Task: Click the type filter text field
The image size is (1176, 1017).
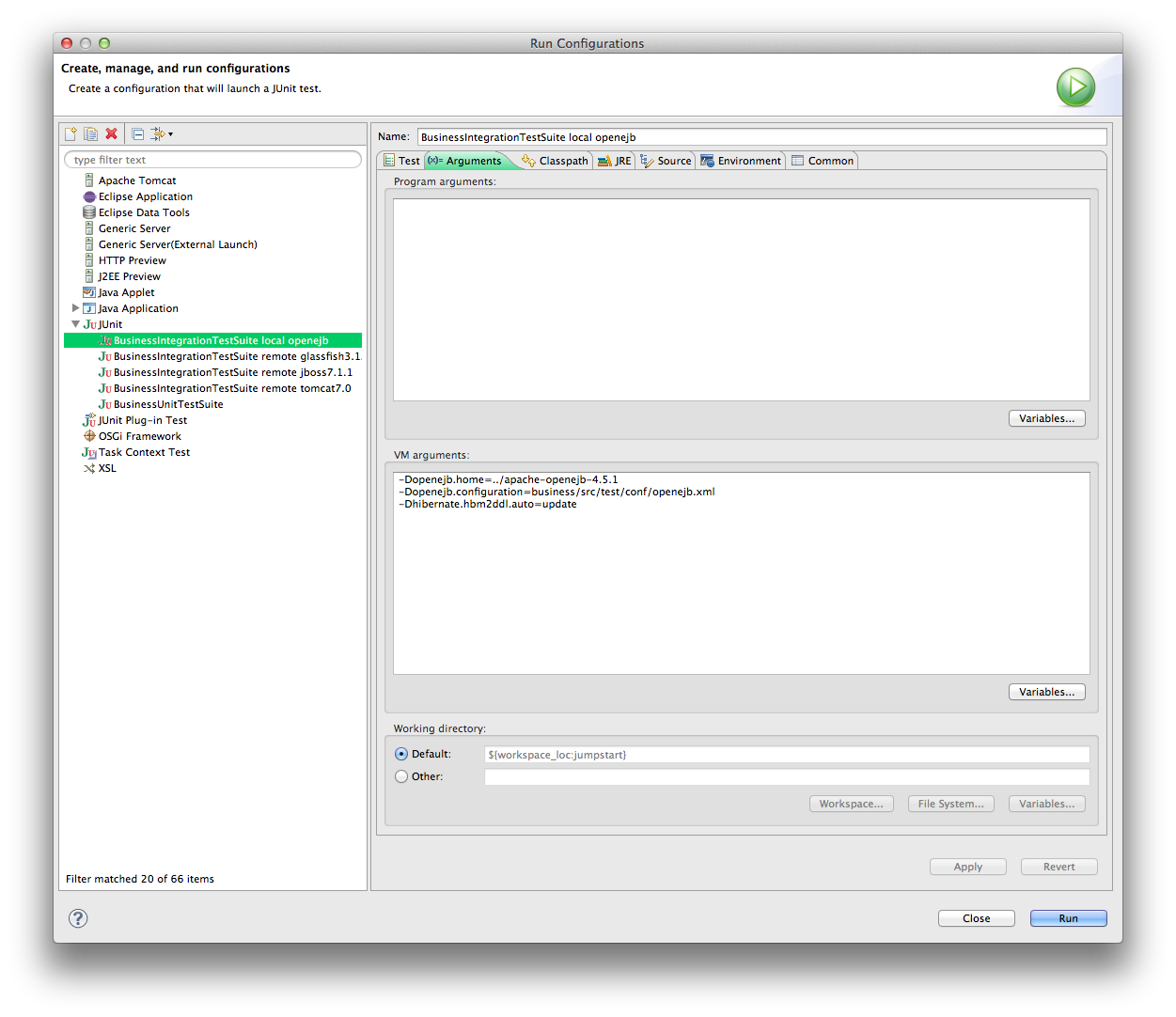Action: (212, 160)
